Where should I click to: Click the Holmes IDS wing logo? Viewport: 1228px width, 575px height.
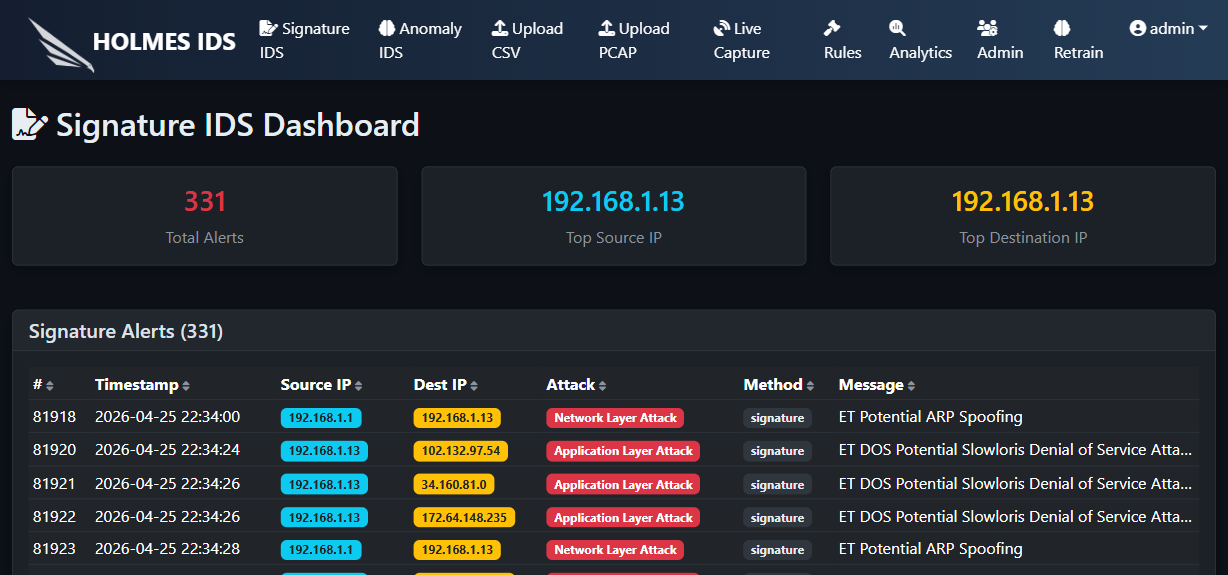pyautogui.click(x=61, y=45)
